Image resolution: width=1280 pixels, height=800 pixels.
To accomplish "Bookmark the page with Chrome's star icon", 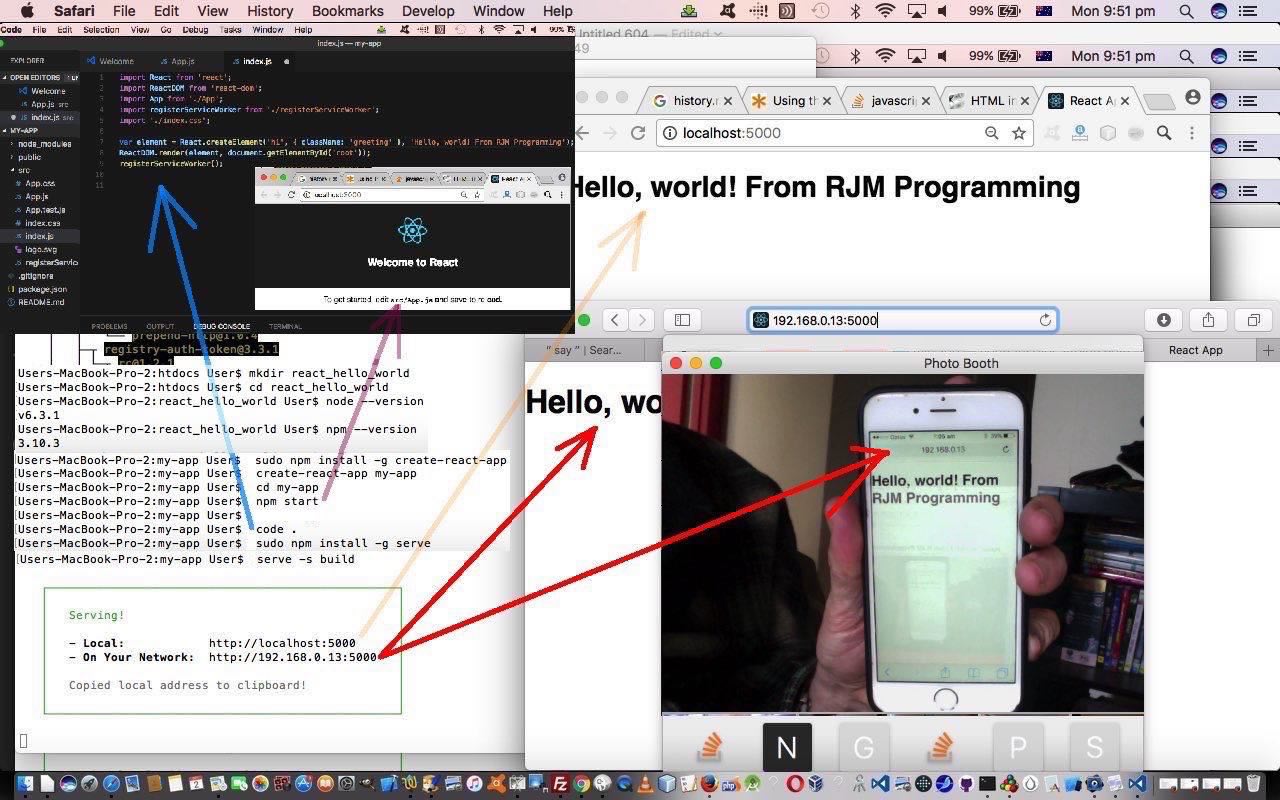I will pyautogui.click(x=1019, y=133).
